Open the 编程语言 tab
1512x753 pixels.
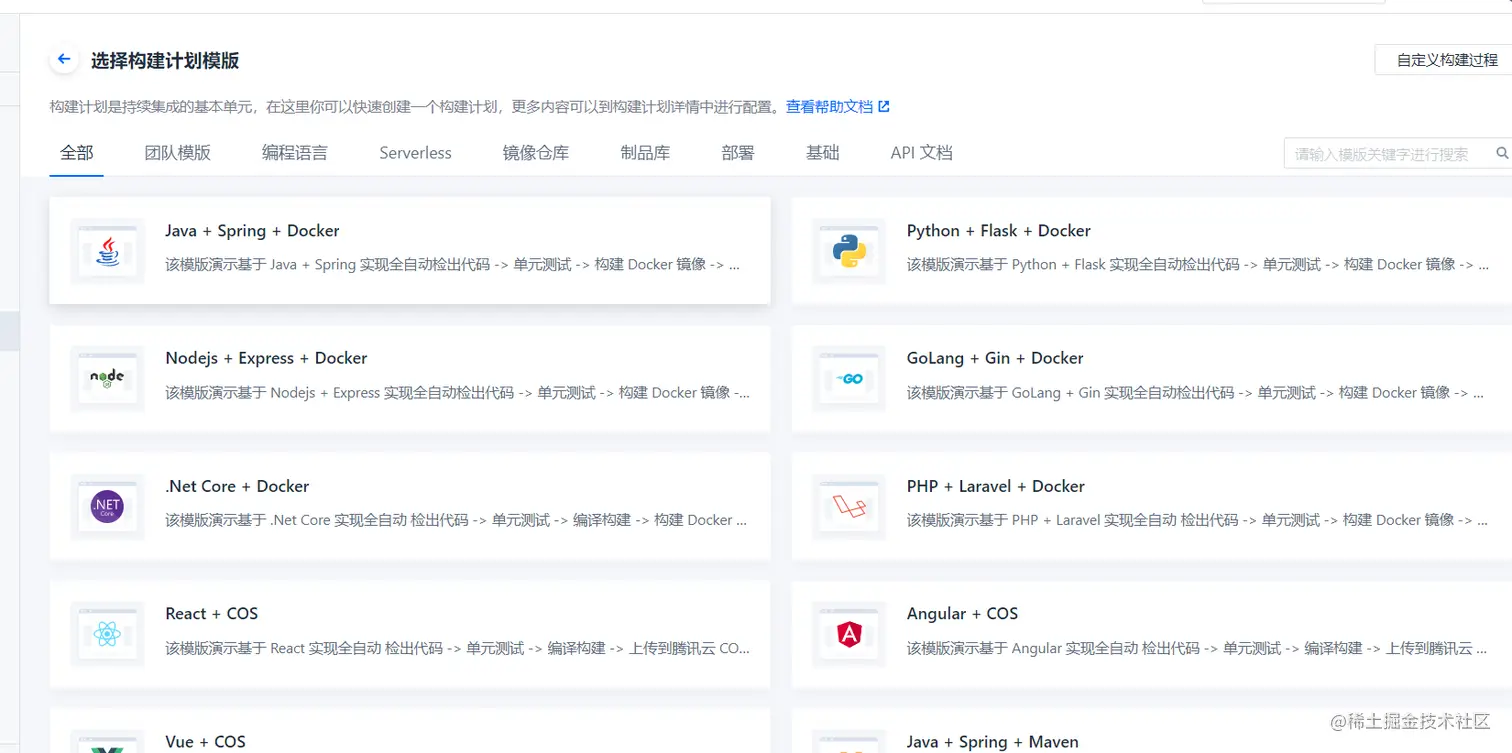click(x=295, y=153)
